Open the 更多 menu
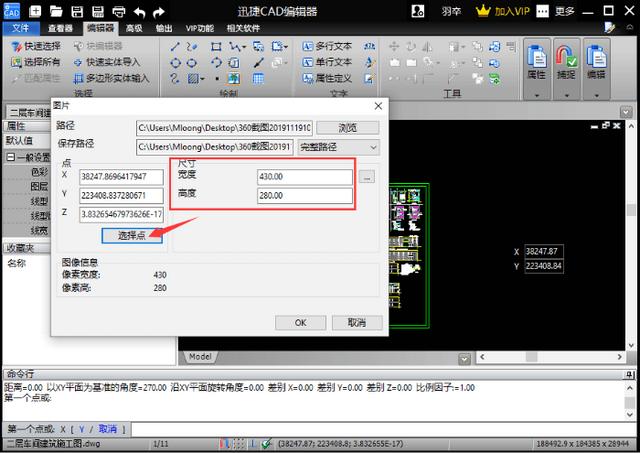The height and width of the screenshot is (453, 640). tap(564, 11)
